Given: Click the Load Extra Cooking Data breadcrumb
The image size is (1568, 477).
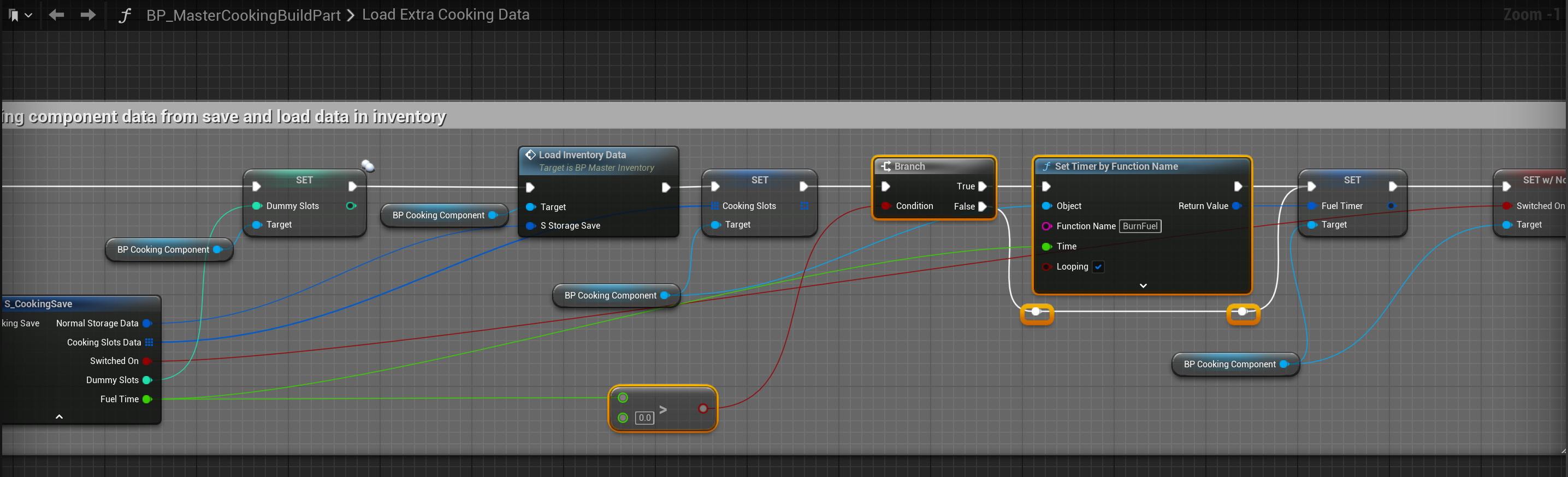Looking at the screenshot, I should coord(446,15).
